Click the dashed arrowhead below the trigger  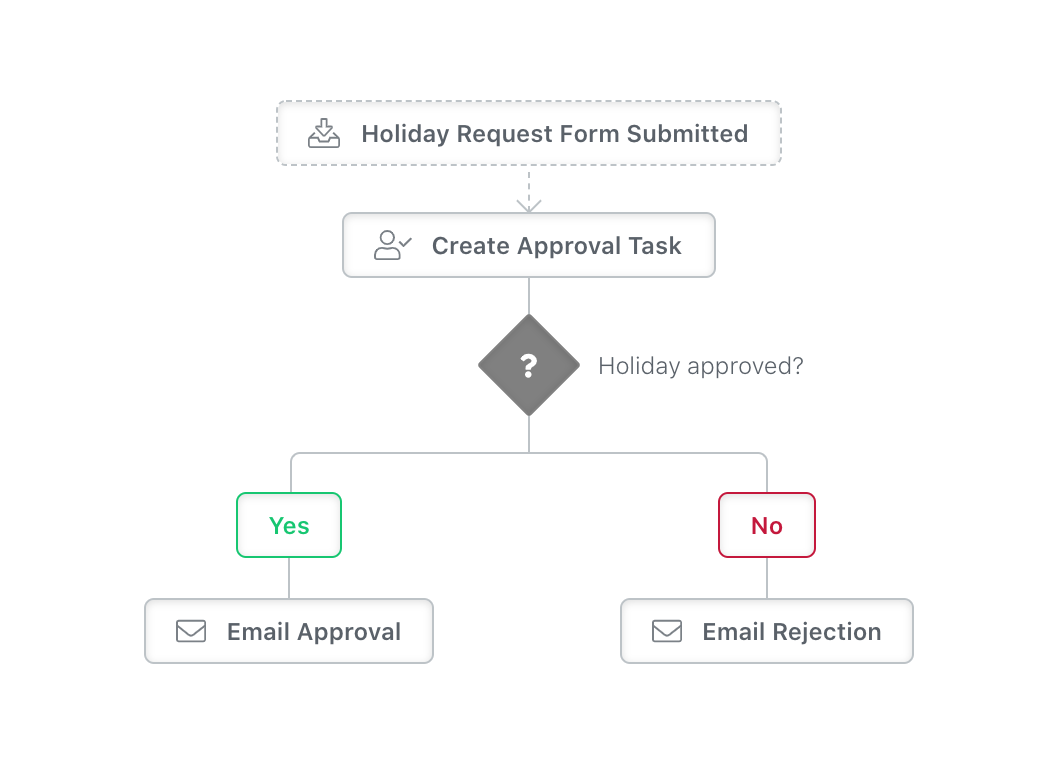tap(529, 205)
